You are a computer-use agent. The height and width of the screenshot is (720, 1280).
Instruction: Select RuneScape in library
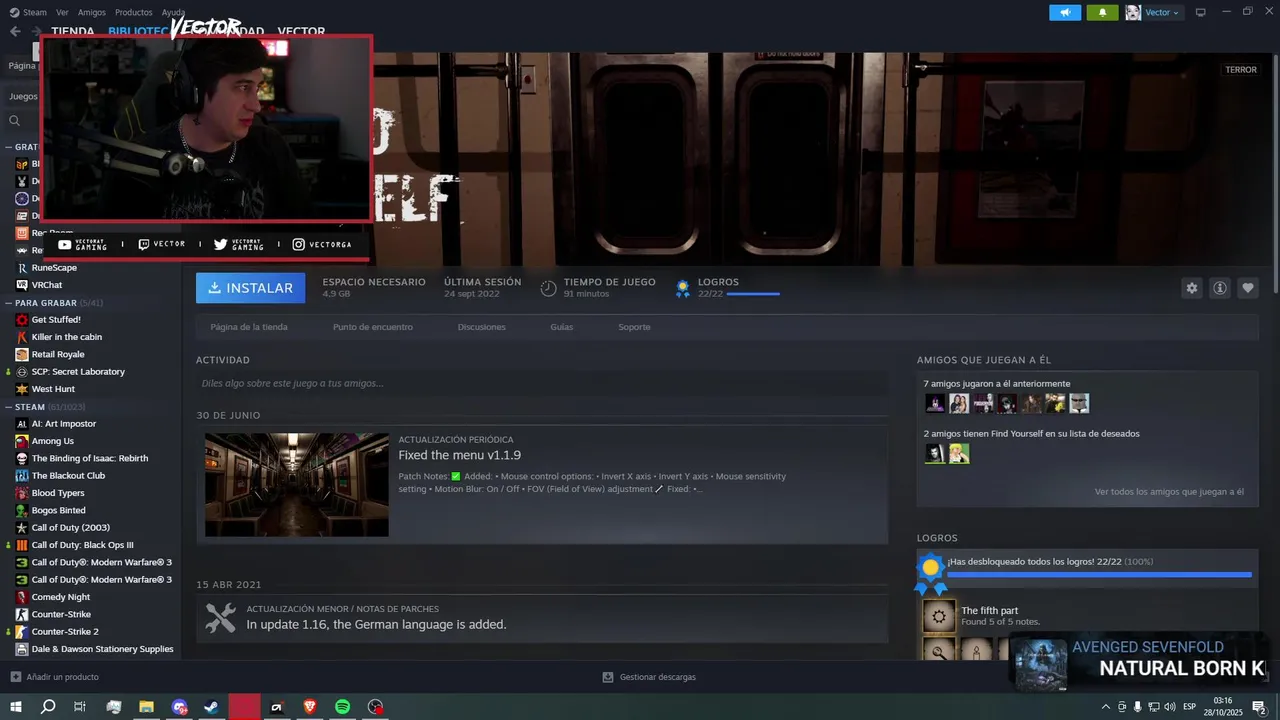54,268
